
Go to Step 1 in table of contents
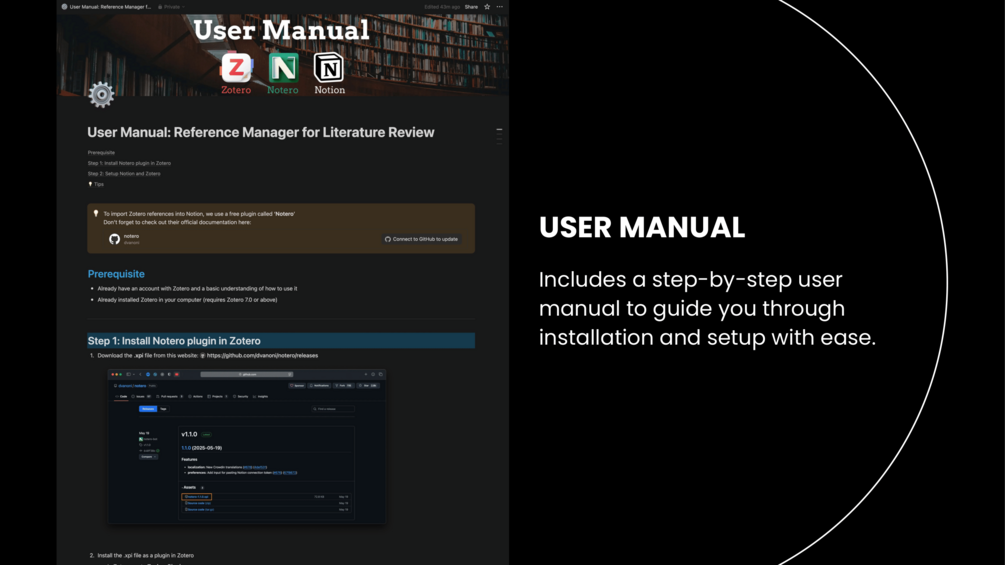pos(129,163)
